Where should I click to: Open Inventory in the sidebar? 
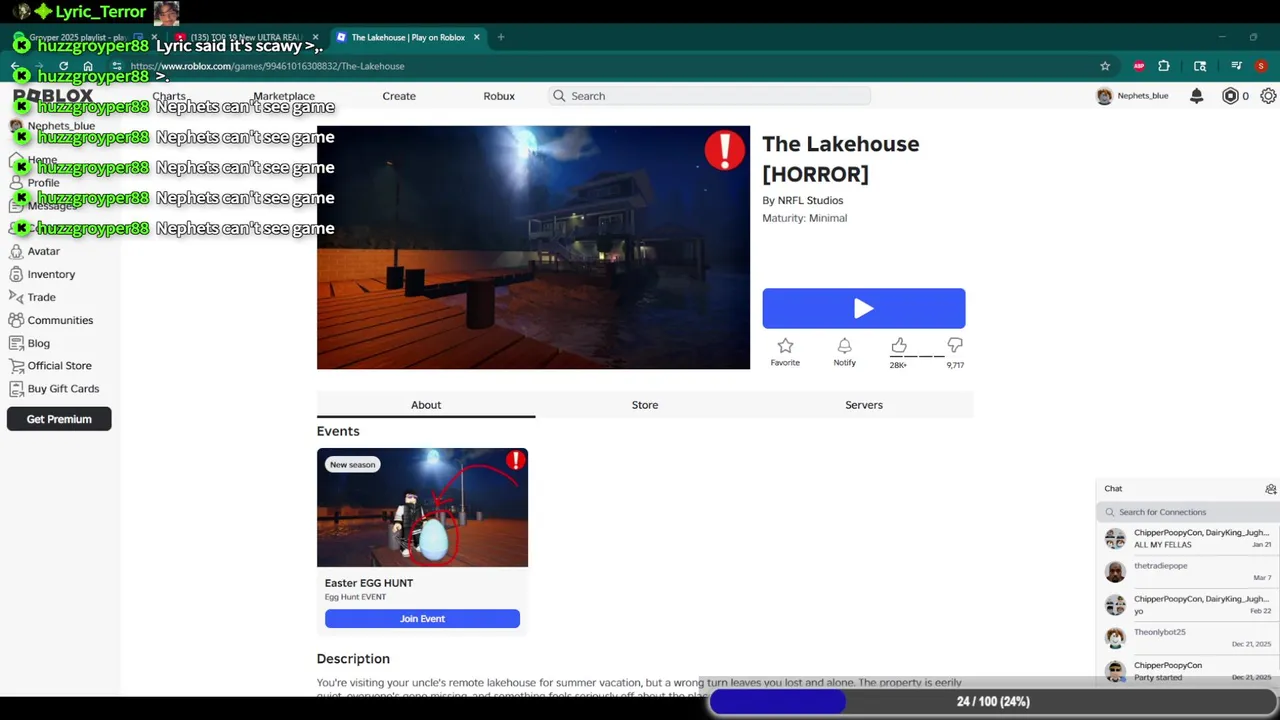coord(42,274)
